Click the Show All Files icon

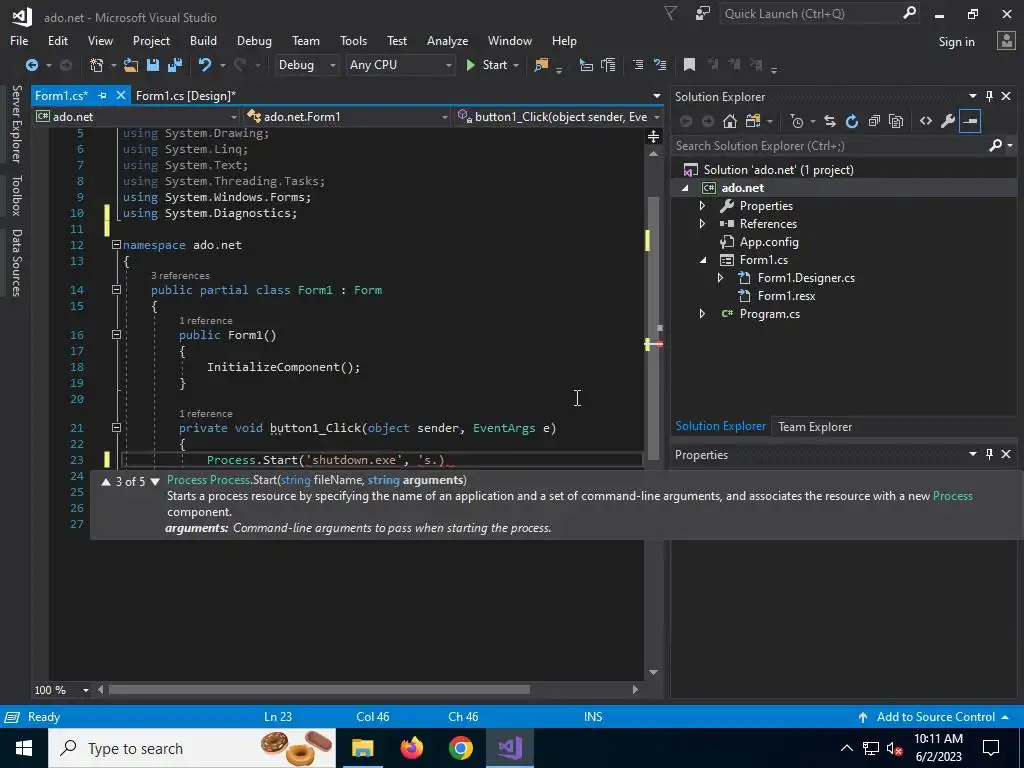[x=896, y=121]
